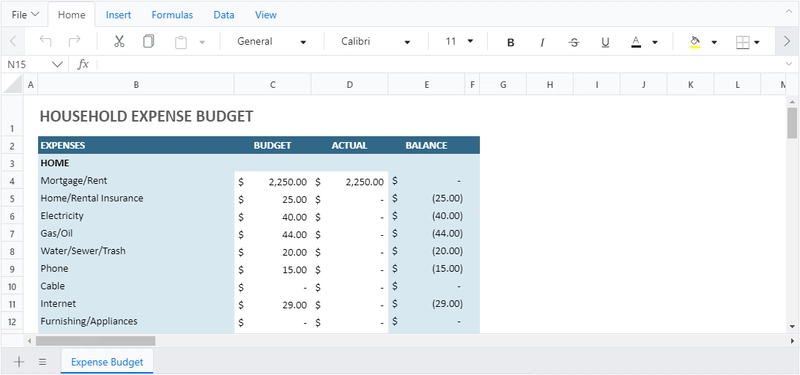Switch to the View tab
This screenshot has height=375, width=800.
coord(266,15)
